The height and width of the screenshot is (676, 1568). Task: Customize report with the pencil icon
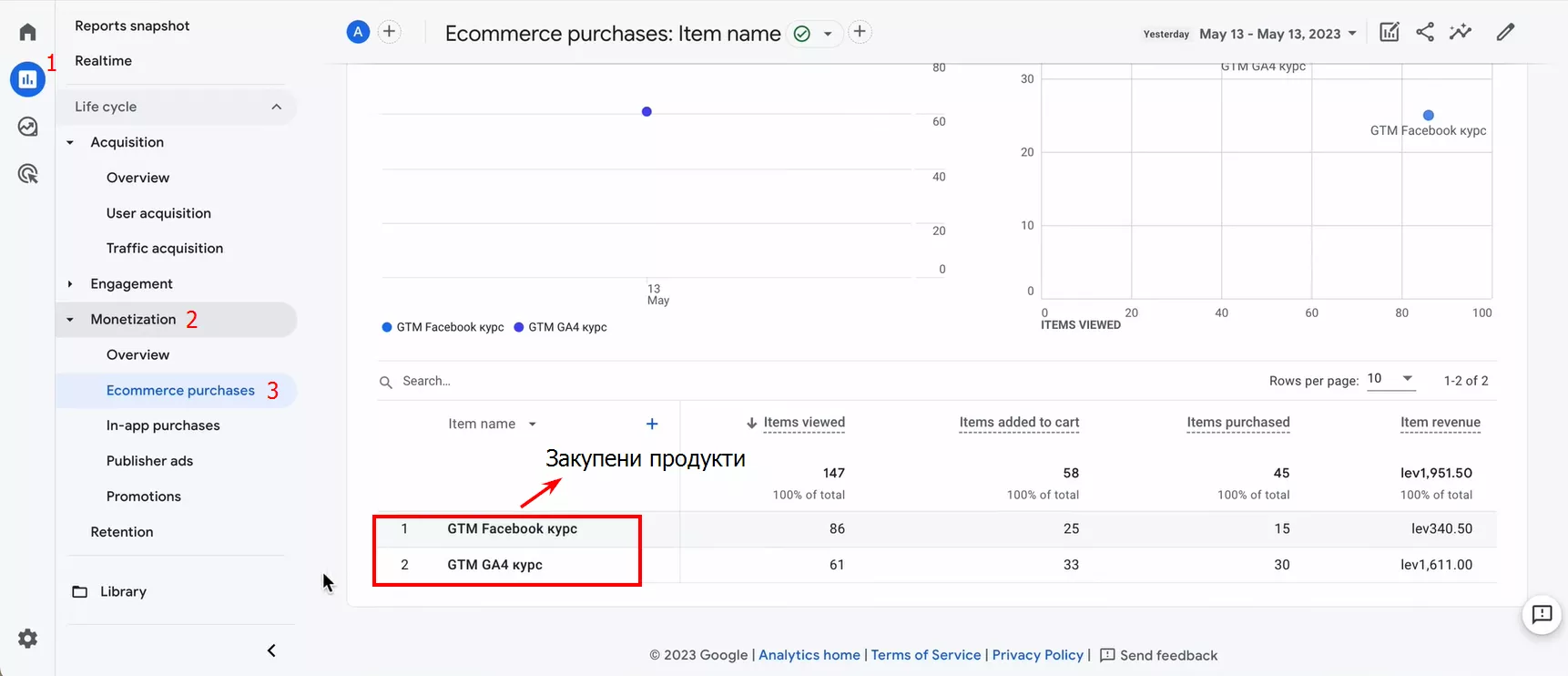click(1506, 32)
